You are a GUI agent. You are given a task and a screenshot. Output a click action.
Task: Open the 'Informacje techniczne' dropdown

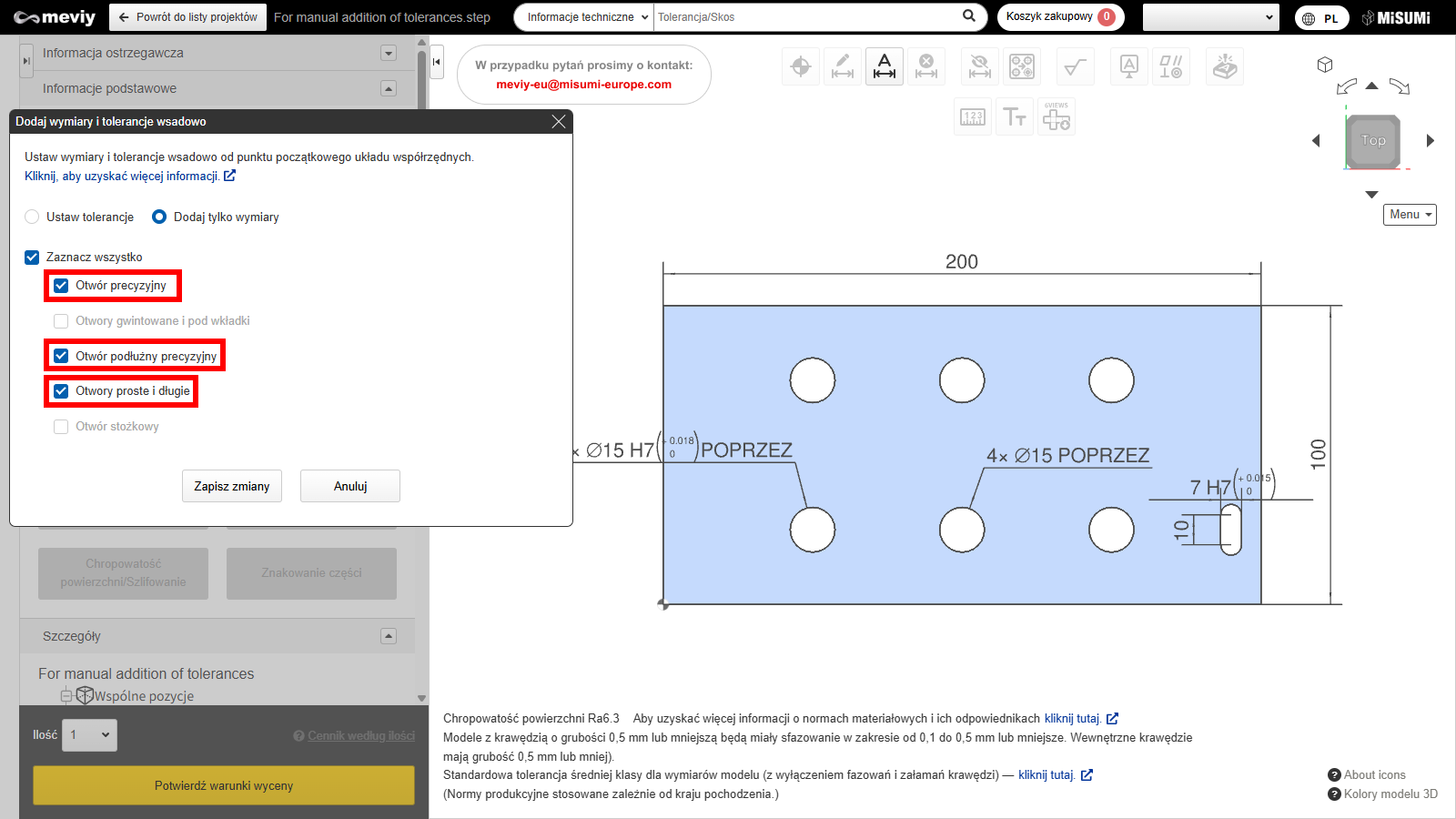[587, 17]
